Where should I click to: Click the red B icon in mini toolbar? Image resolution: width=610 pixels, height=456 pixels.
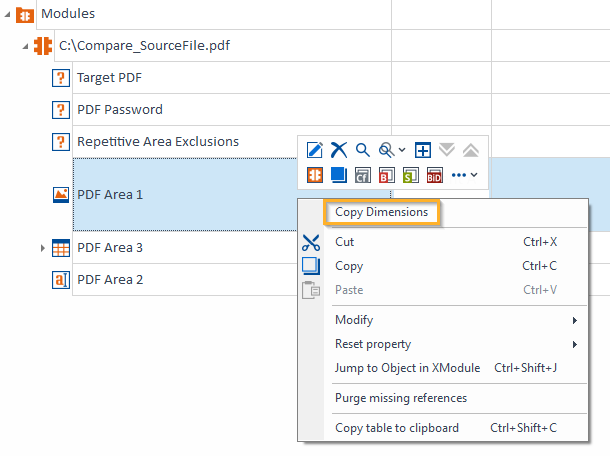coord(386,175)
